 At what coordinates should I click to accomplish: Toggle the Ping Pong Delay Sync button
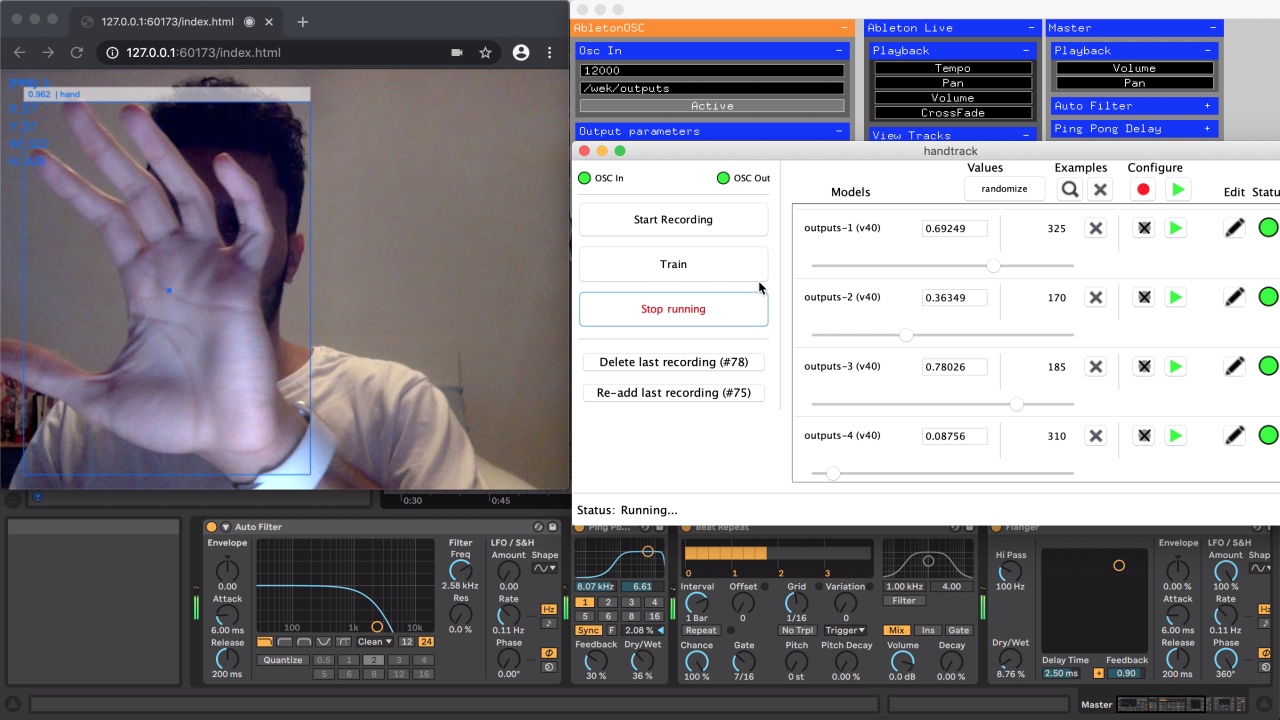click(x=588, y=631)
